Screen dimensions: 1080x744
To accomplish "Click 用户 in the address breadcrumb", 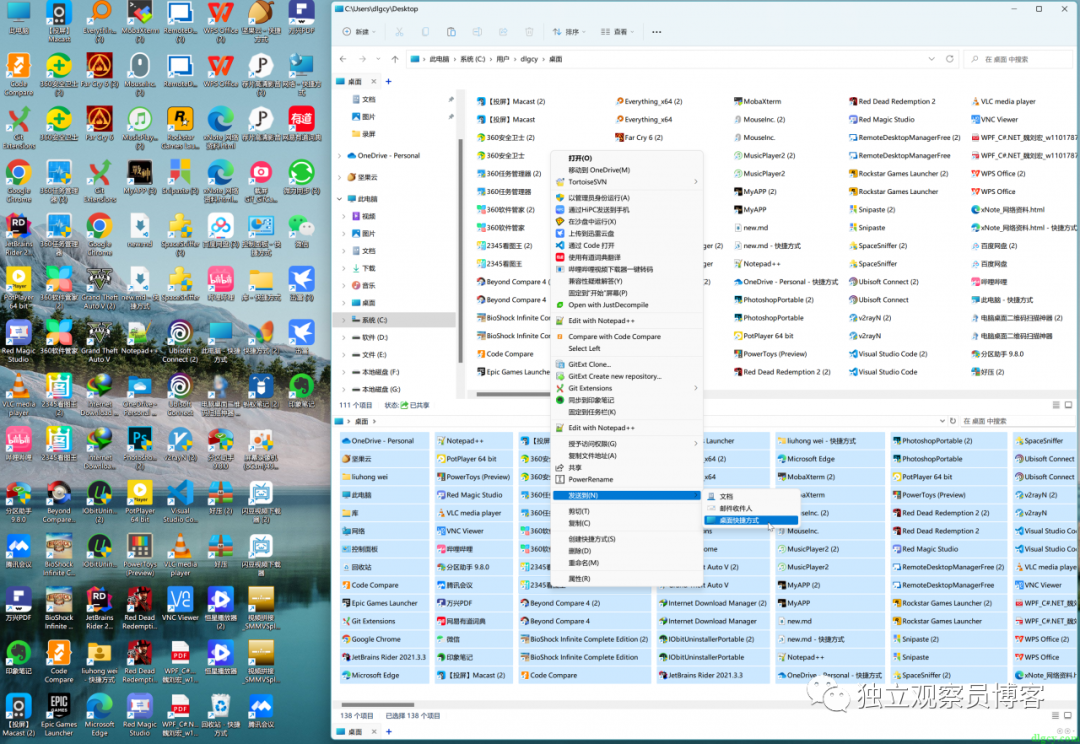I will point(503,59).
